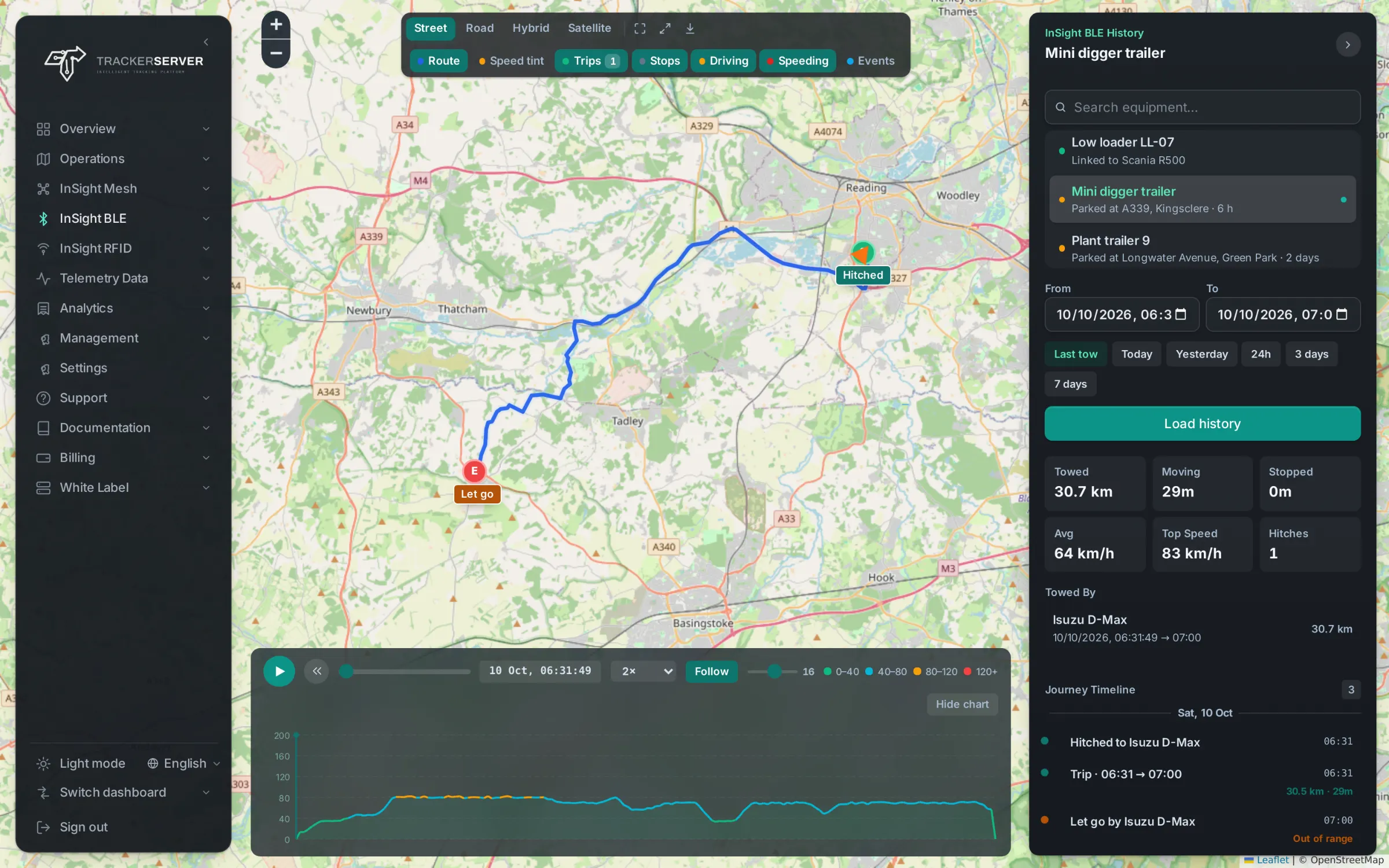1389x868 pixels.
Task: Click the search equipment field
Action: (1202, 107)
